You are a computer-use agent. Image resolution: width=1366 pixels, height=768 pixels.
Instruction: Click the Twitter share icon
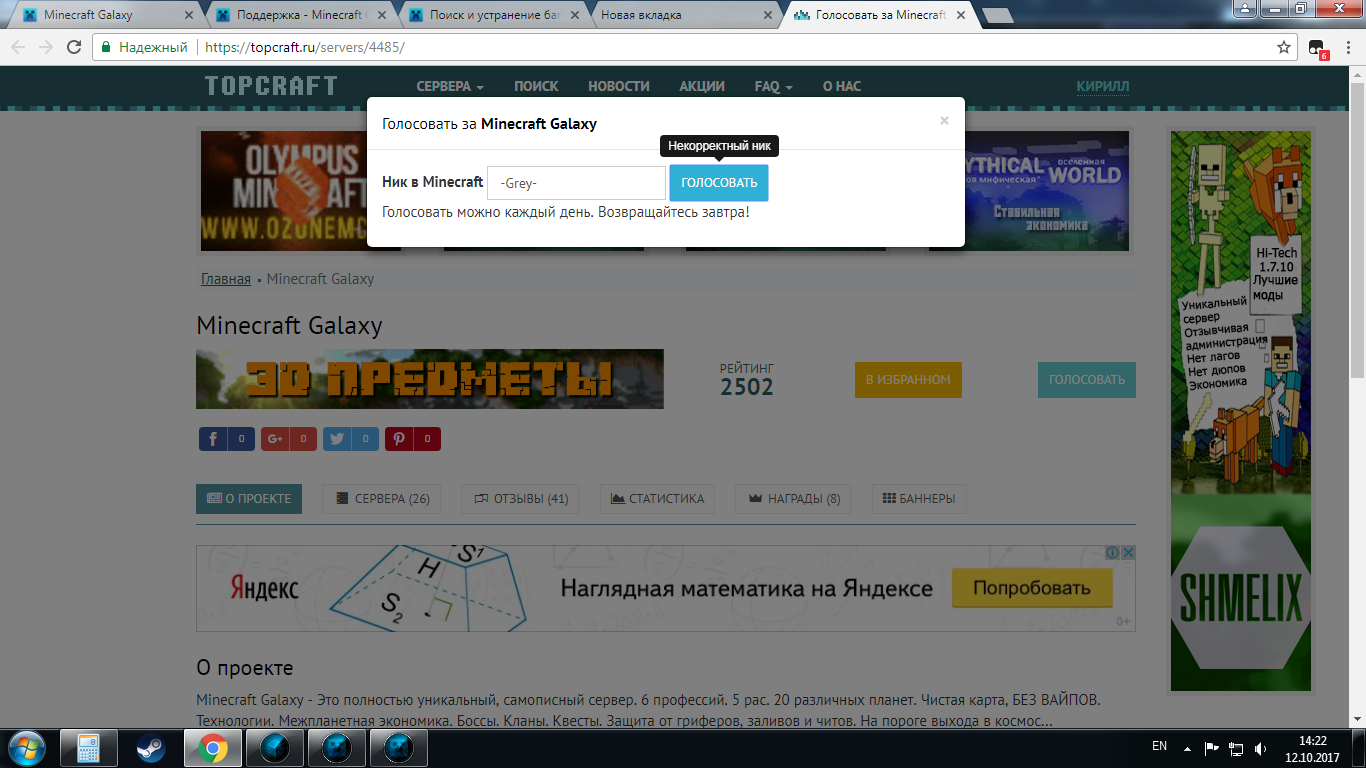(337, 439)
